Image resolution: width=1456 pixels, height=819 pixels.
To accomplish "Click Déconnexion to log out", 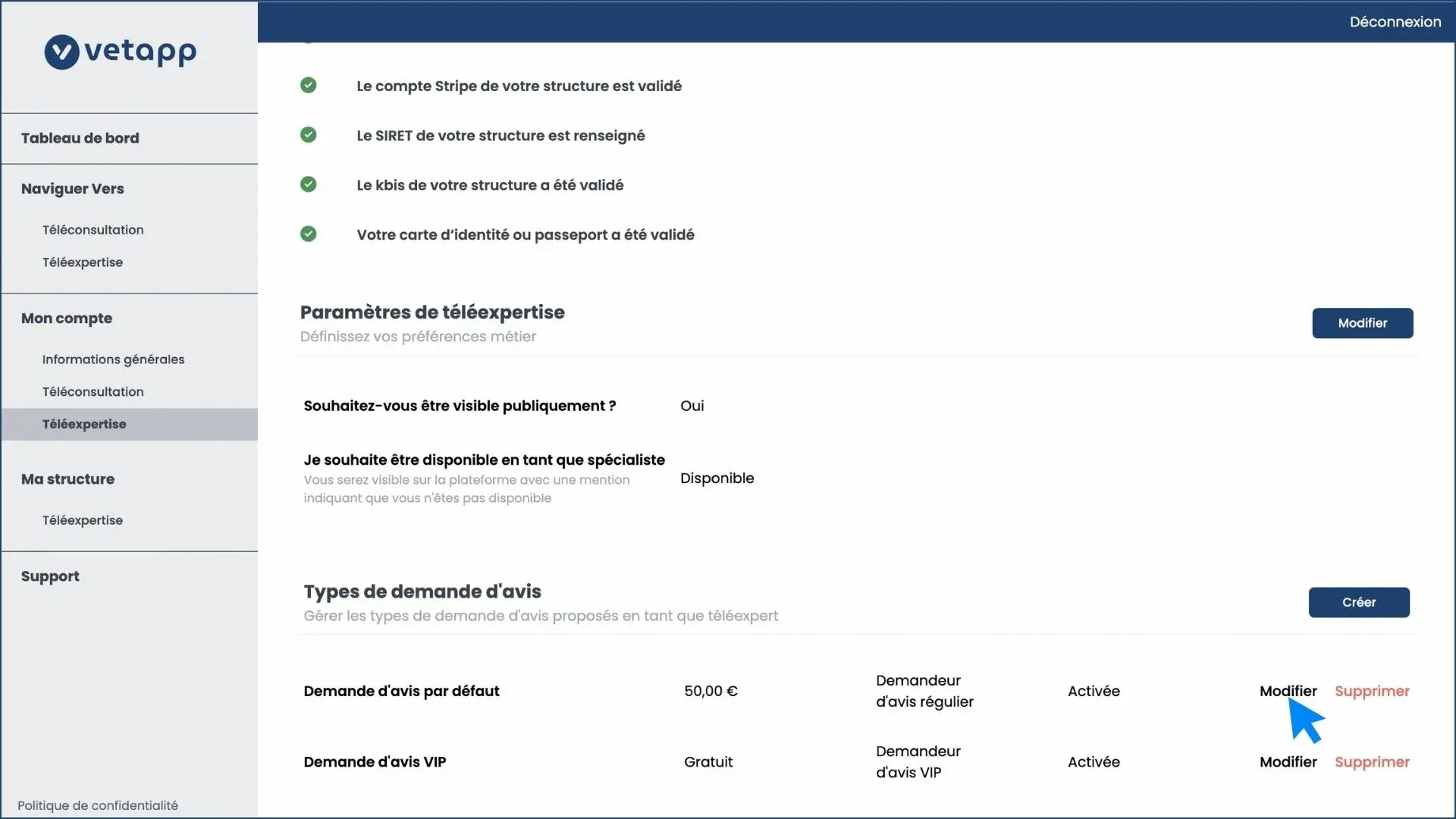I will (x=1395, y=22).
